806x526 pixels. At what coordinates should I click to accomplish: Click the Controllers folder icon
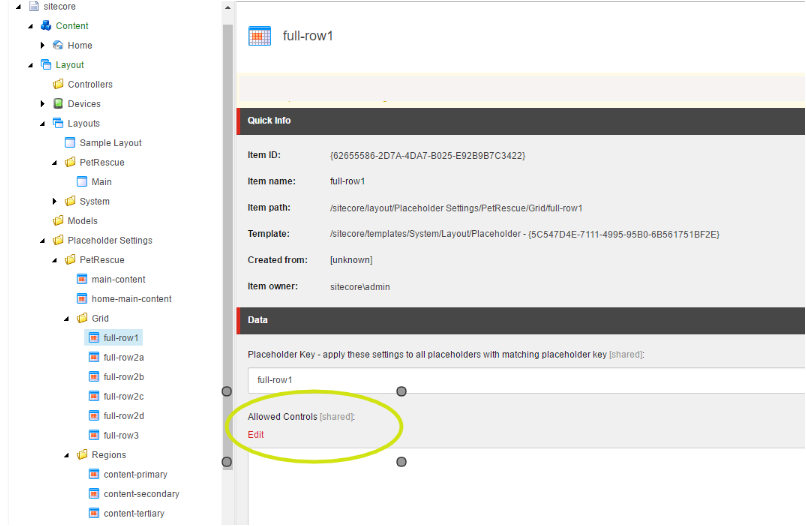coord(58,84)
